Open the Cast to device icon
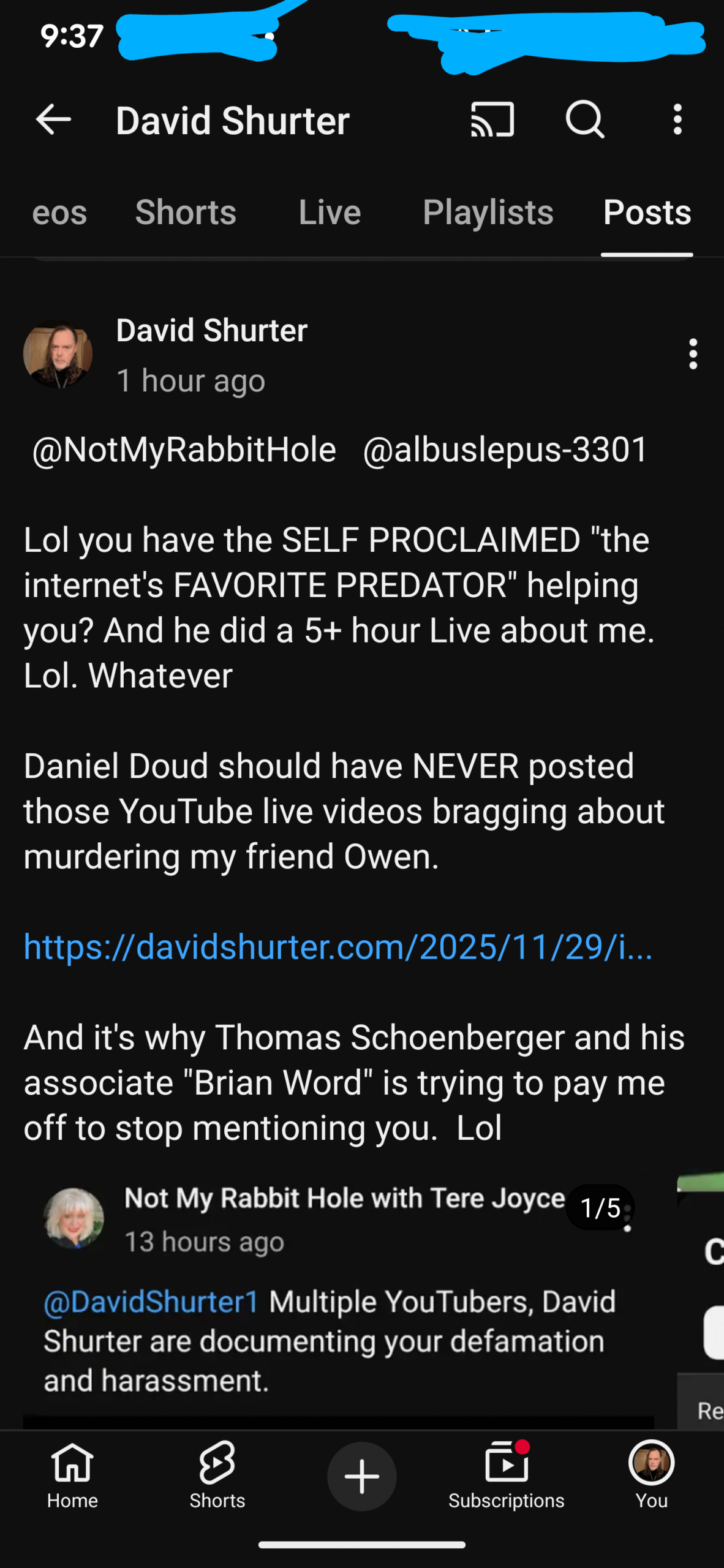 (x=492, y=119)
